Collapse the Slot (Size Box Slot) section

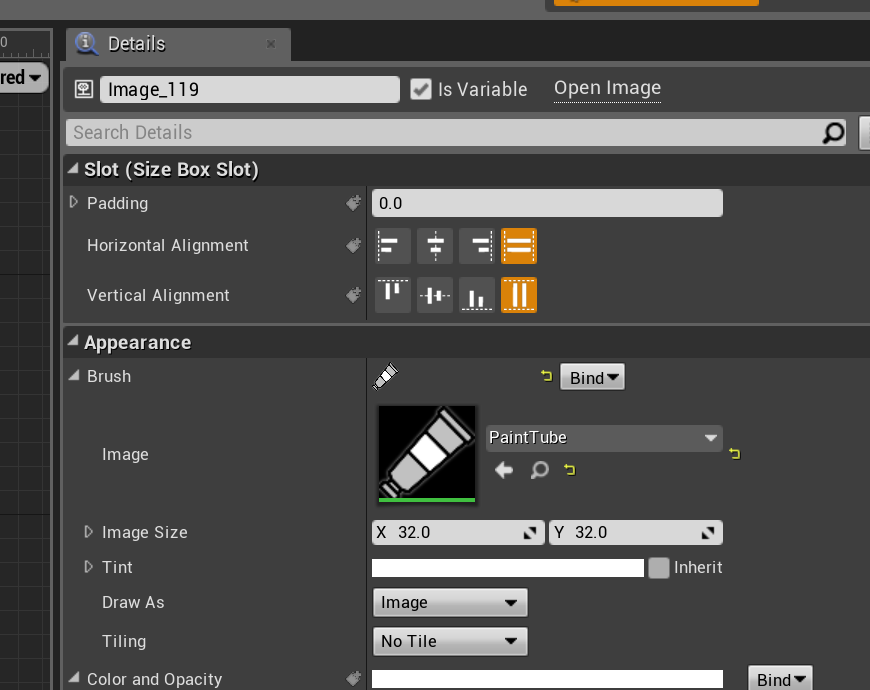[73, 169]
